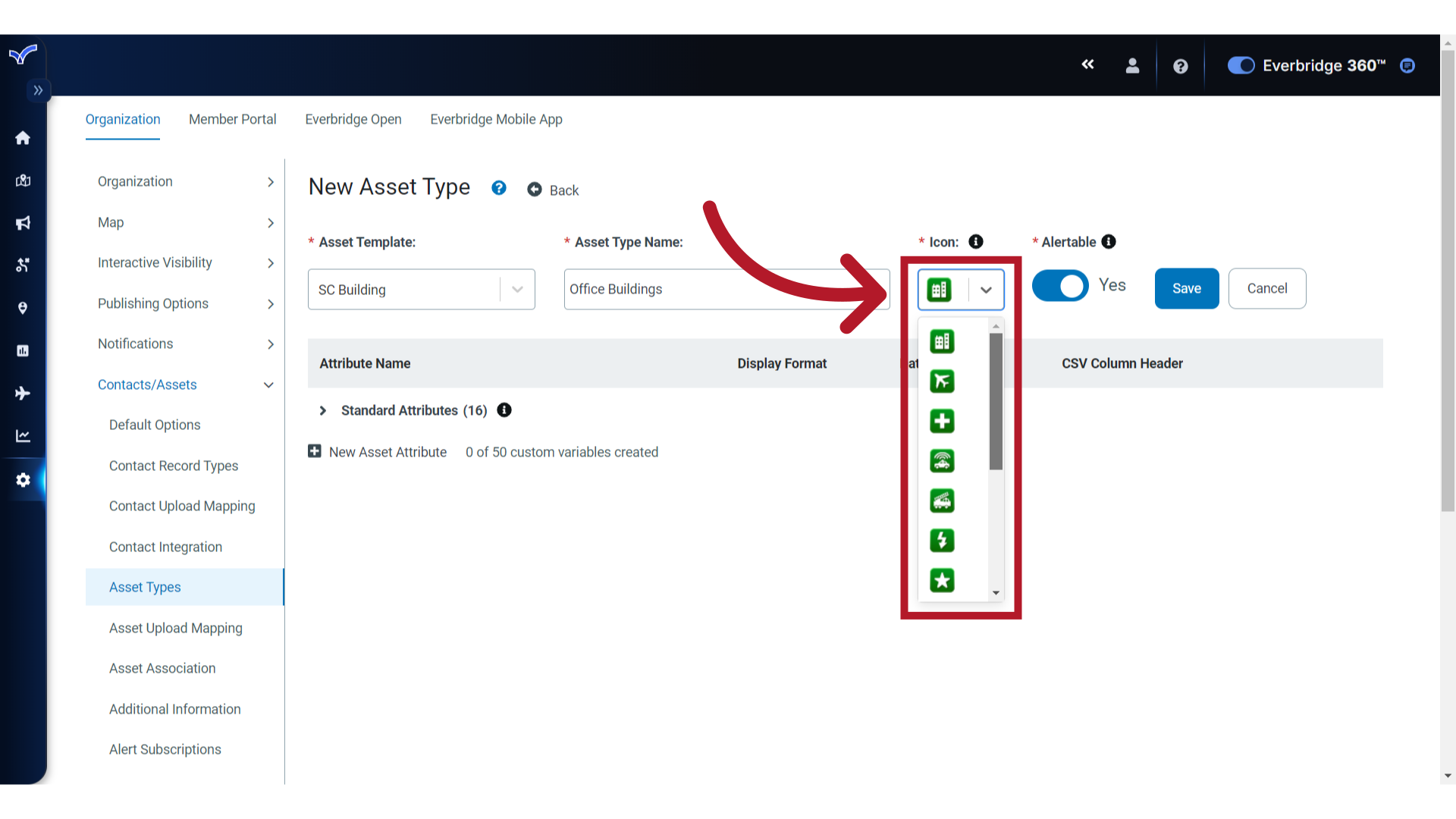Open Alert Subscriptions
Image resolution: width=1456 pixels, height=819 pixels.
[x=165, y=749]
